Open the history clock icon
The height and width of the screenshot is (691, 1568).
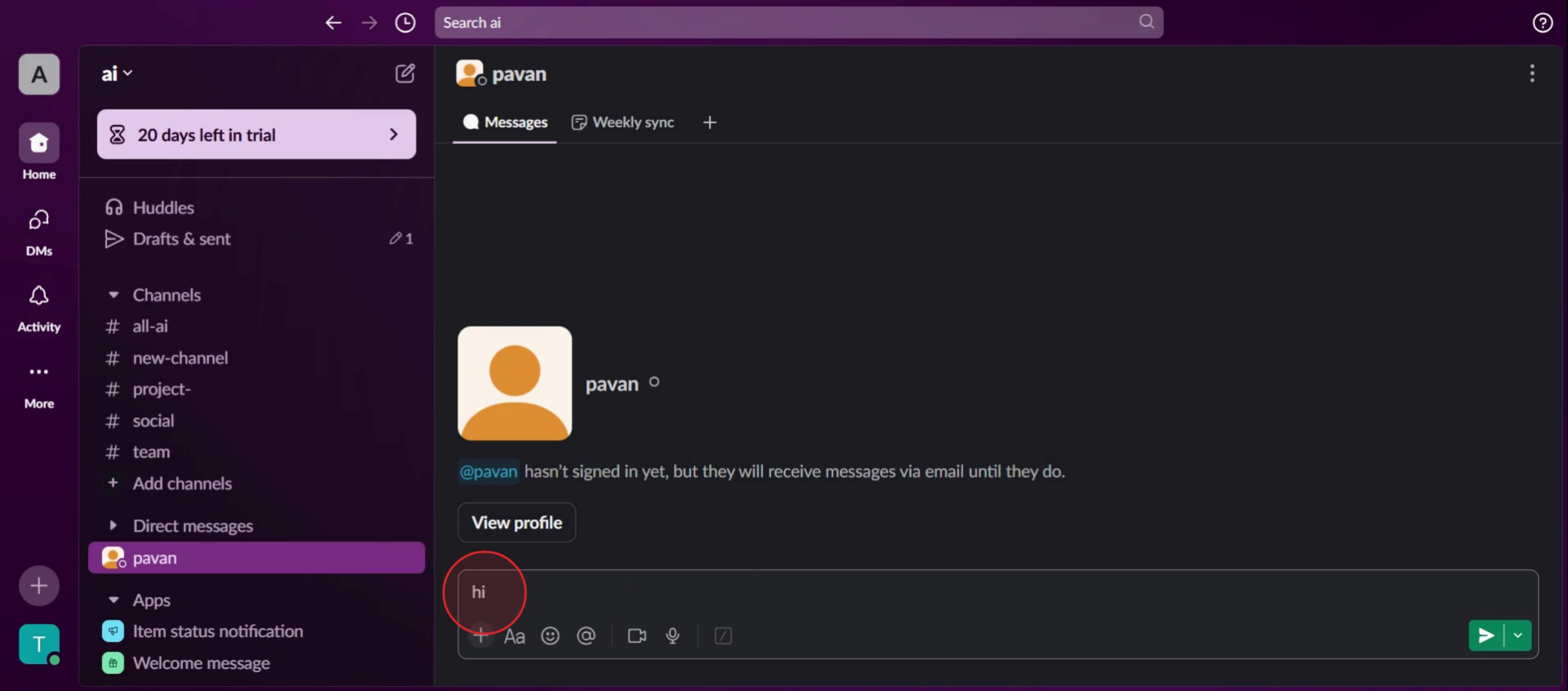pos(405,23)
